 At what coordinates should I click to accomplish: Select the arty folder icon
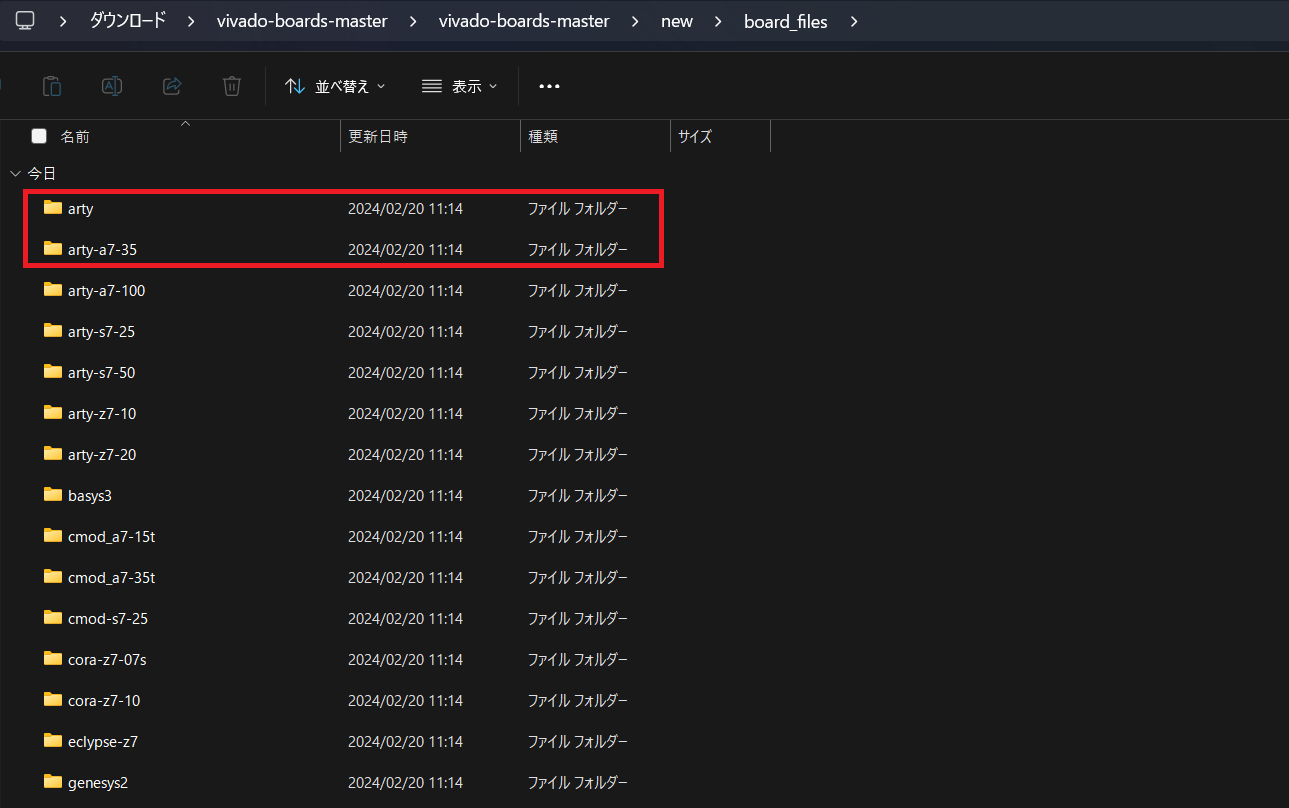click(x=53, y=208)
